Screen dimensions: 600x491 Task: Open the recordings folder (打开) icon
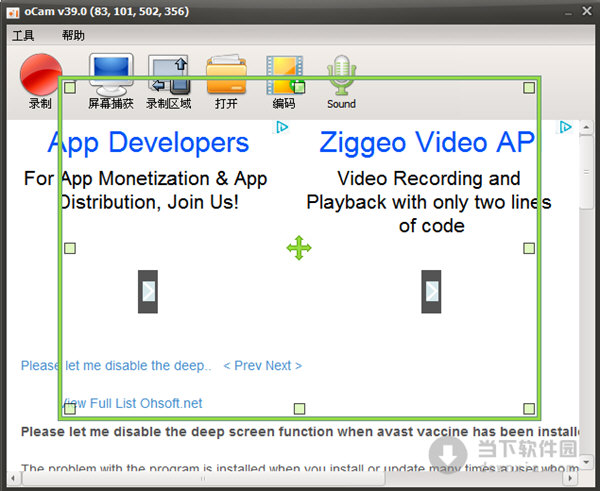pos(226,74)
